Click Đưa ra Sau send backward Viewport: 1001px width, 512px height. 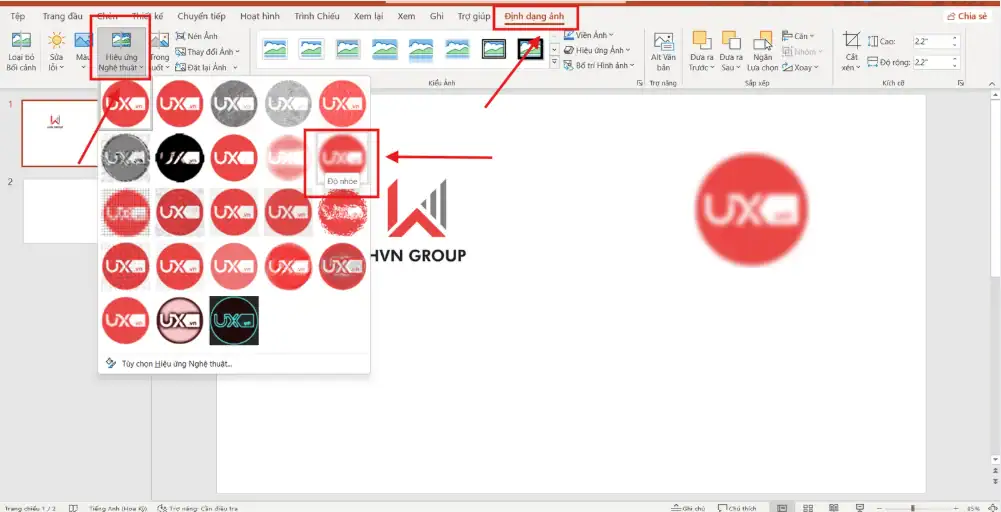click(731, 52)
